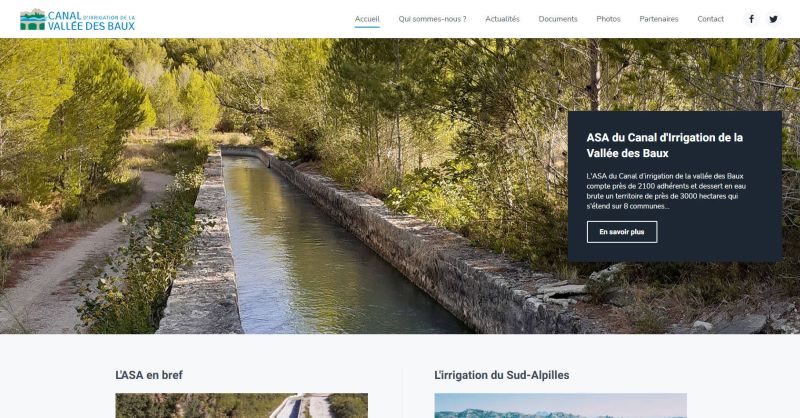Open the L'irrigation du Sud-Alpilles heading
800x418 pixels.
point(502,375)
